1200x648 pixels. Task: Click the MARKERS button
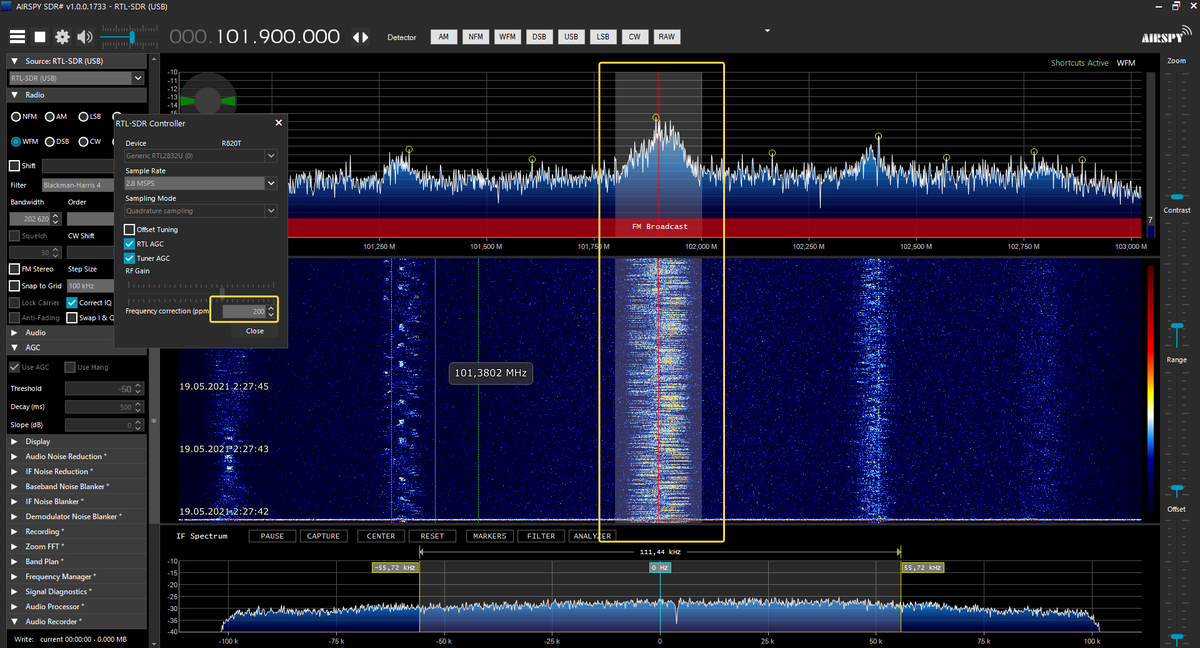pos(489,536)
